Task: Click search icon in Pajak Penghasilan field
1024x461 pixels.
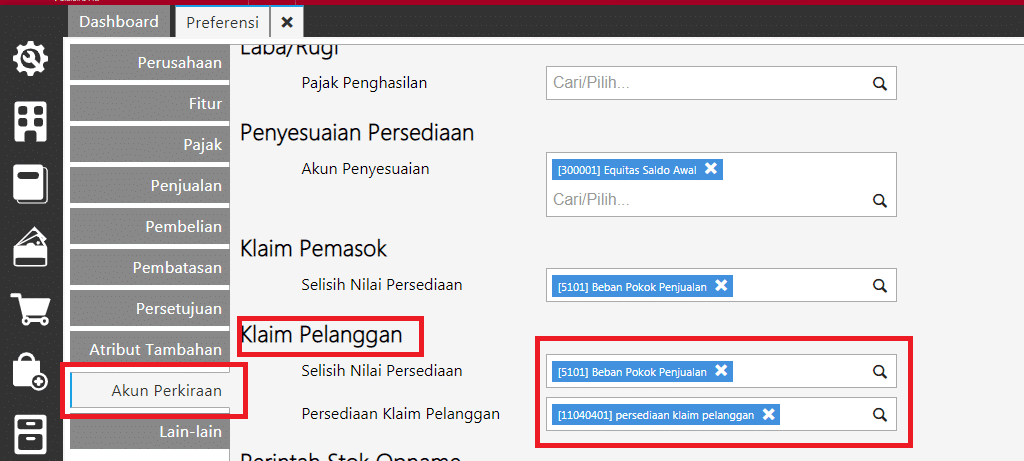Action: (x=880, y=84)
